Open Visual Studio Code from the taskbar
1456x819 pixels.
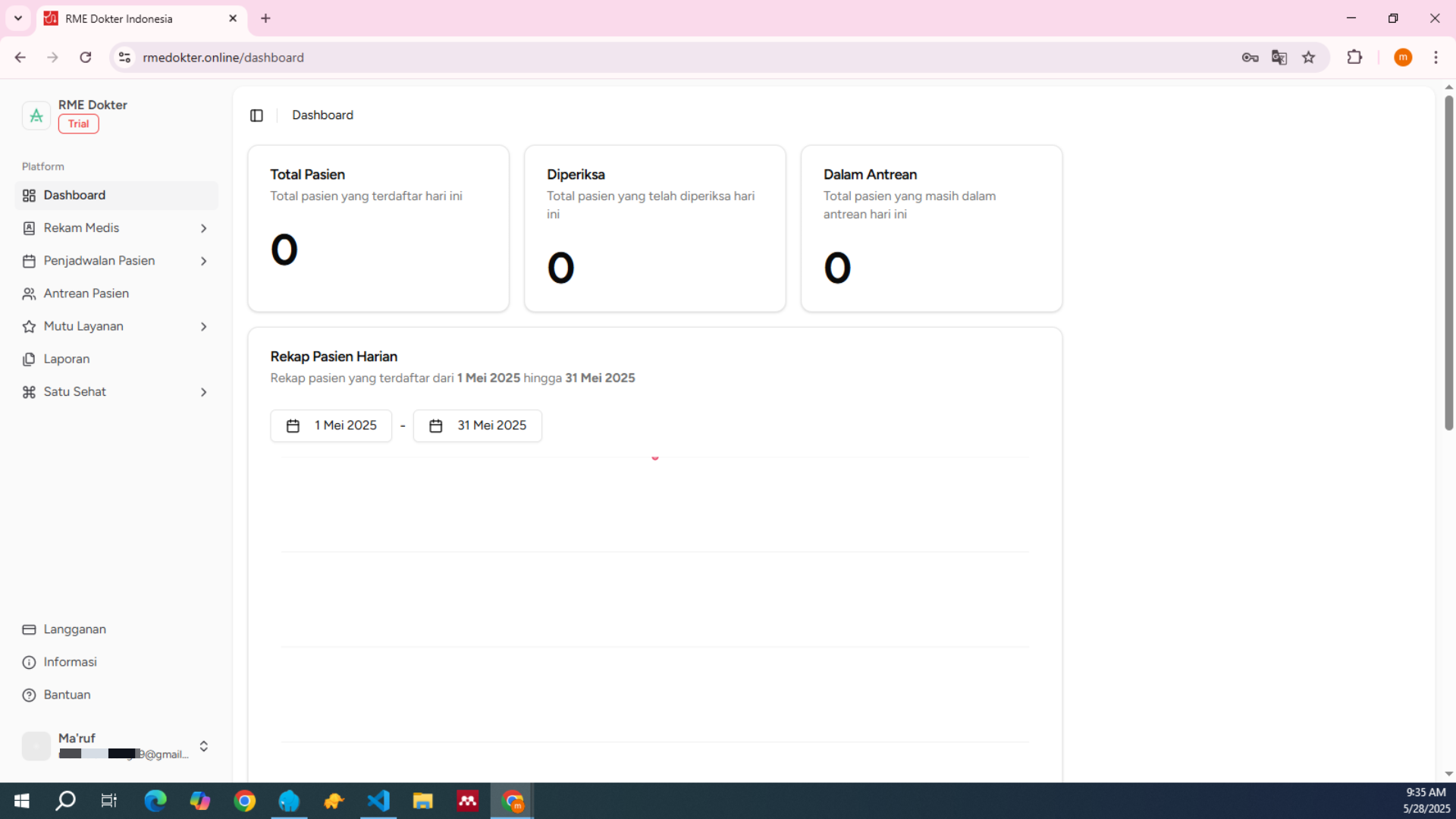tap(378, 801)
